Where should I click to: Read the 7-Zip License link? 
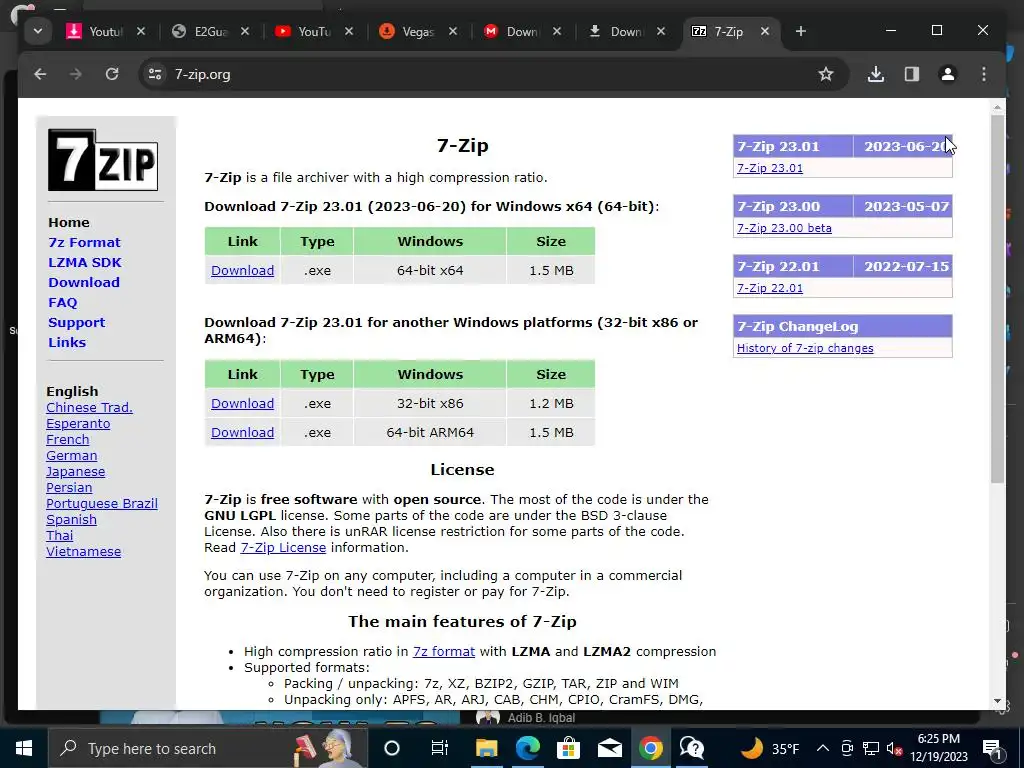click(x=283, y=548)
